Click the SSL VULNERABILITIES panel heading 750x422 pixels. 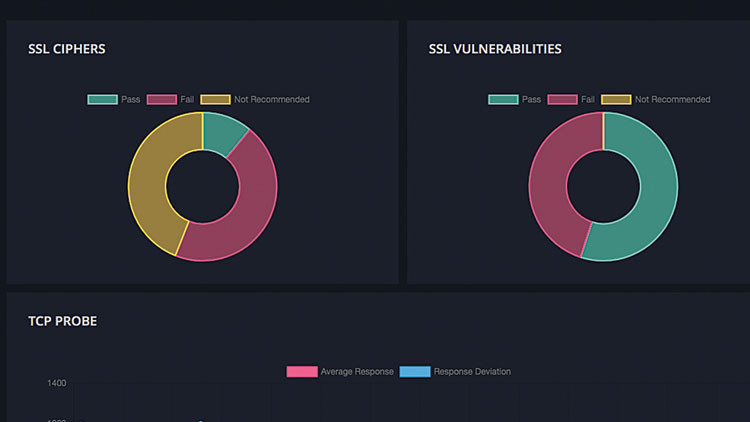[x=495, y=49]
